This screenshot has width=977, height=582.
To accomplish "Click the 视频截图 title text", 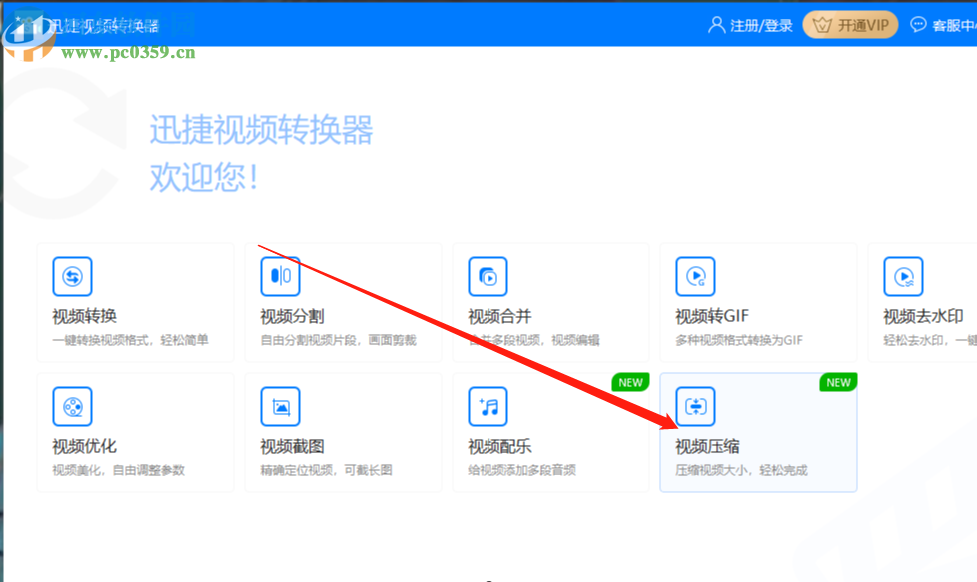I will click(292, 446).
